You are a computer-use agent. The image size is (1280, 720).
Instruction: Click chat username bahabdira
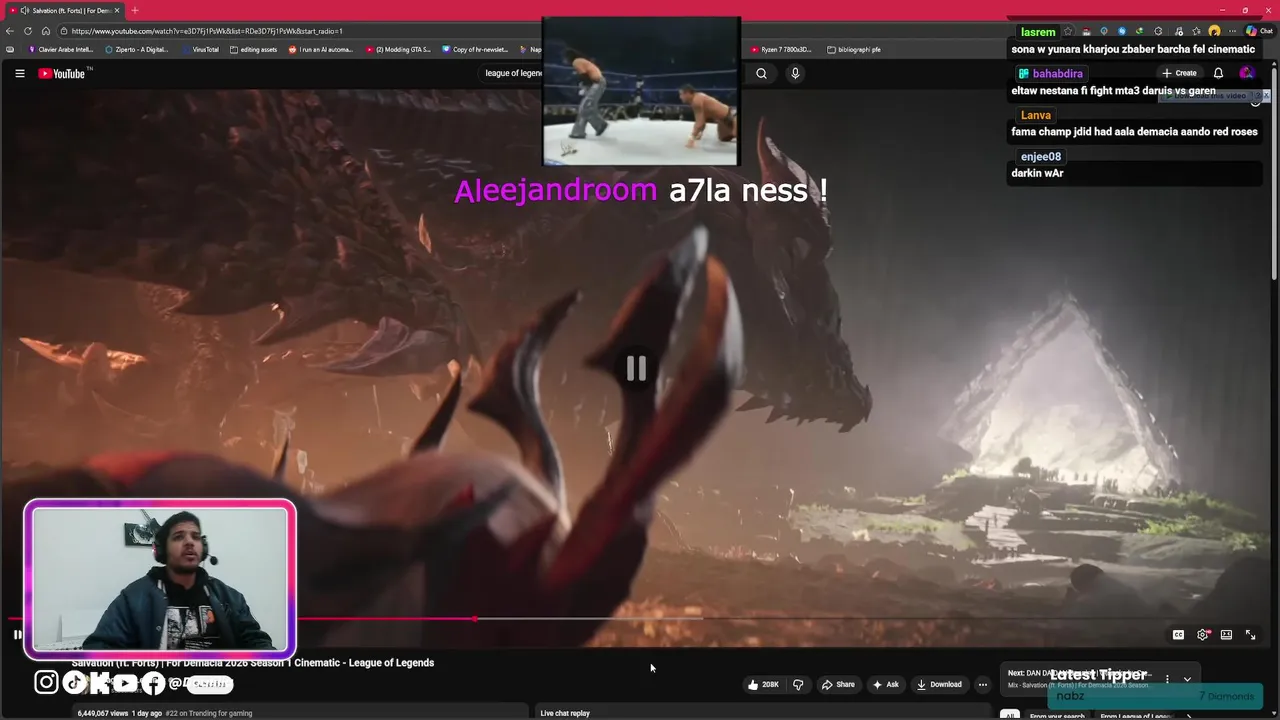(1057, 74)
